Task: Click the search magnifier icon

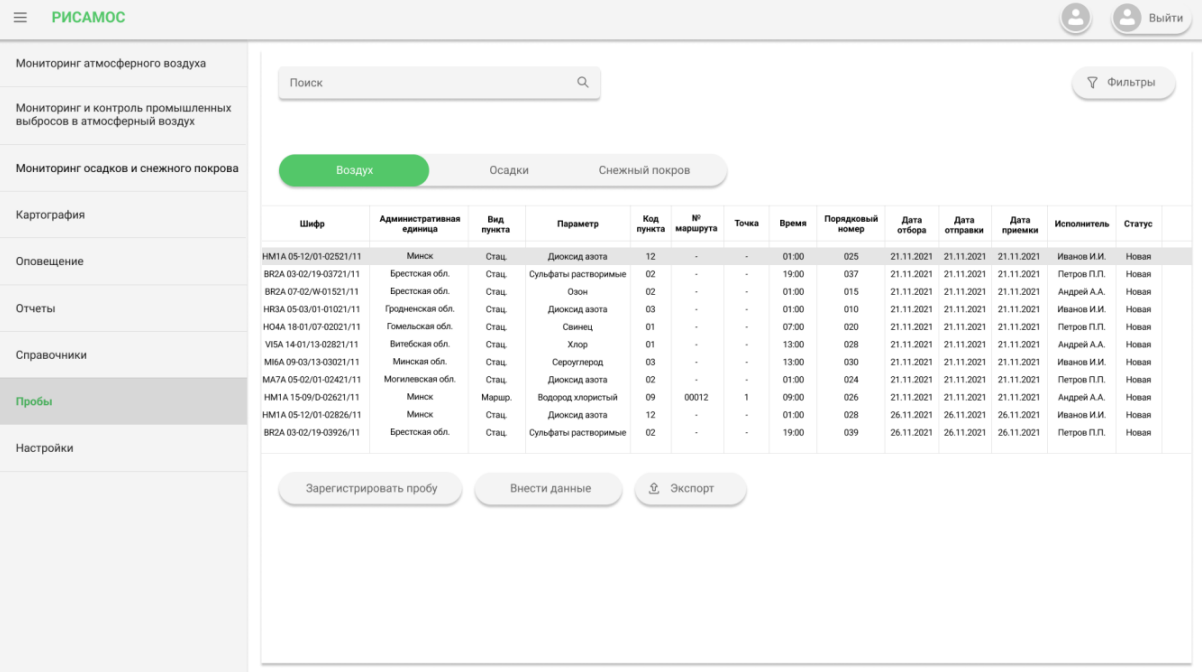Action: [x=583, y=83]
